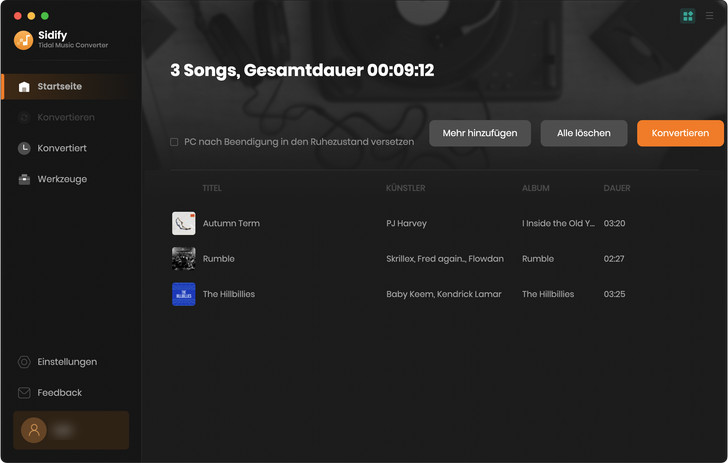
Task: Open the hamburger menu icon
Action: (x=709, y=16)
